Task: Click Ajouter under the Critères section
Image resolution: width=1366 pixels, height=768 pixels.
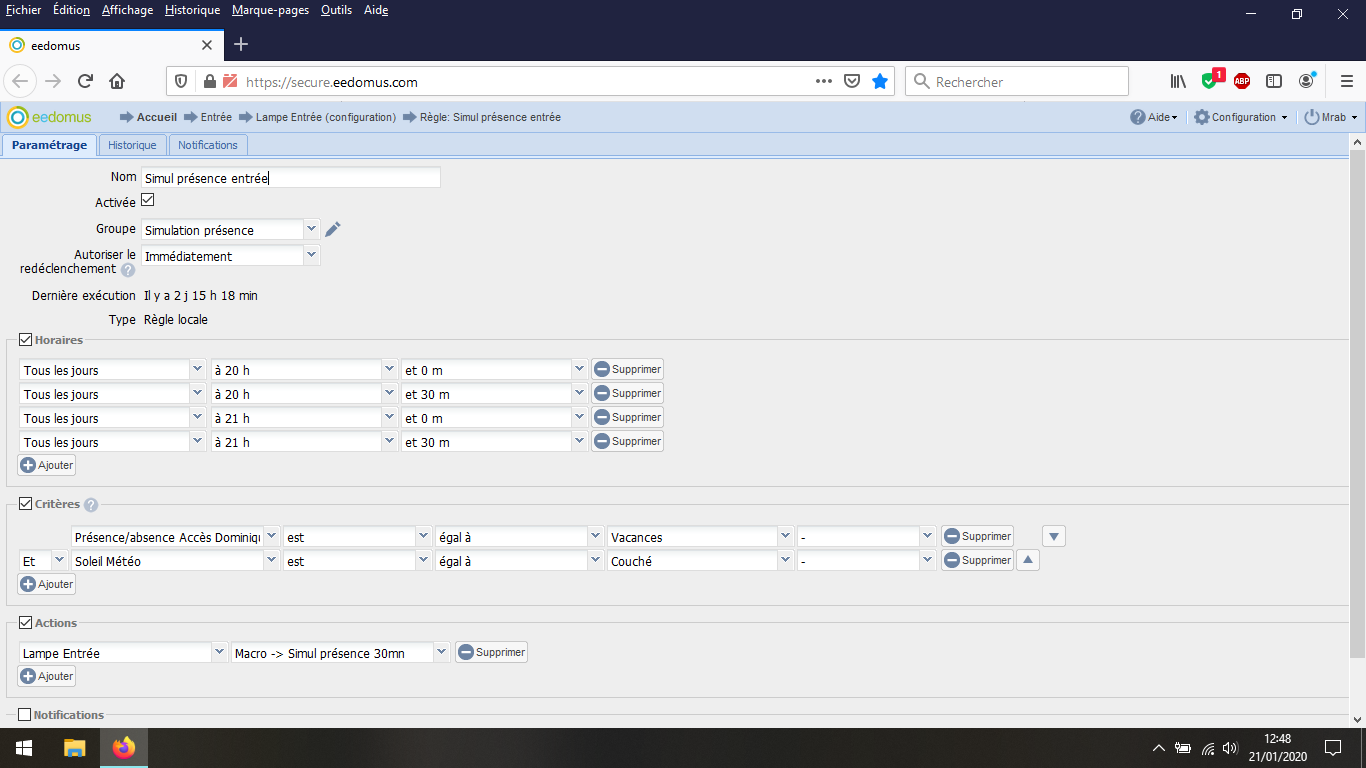Action: click(x=47, y=584)
